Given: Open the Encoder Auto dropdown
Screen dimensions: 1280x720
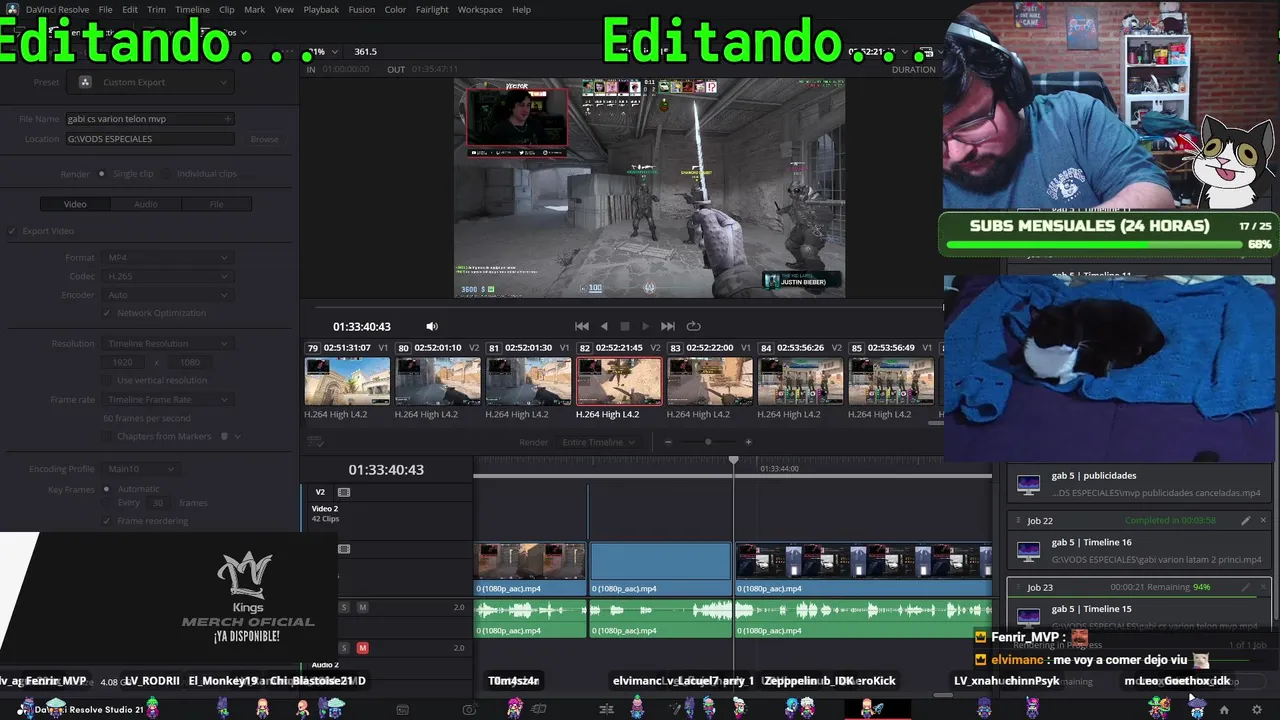Looking at the screenshot, I should pos(167,295).
